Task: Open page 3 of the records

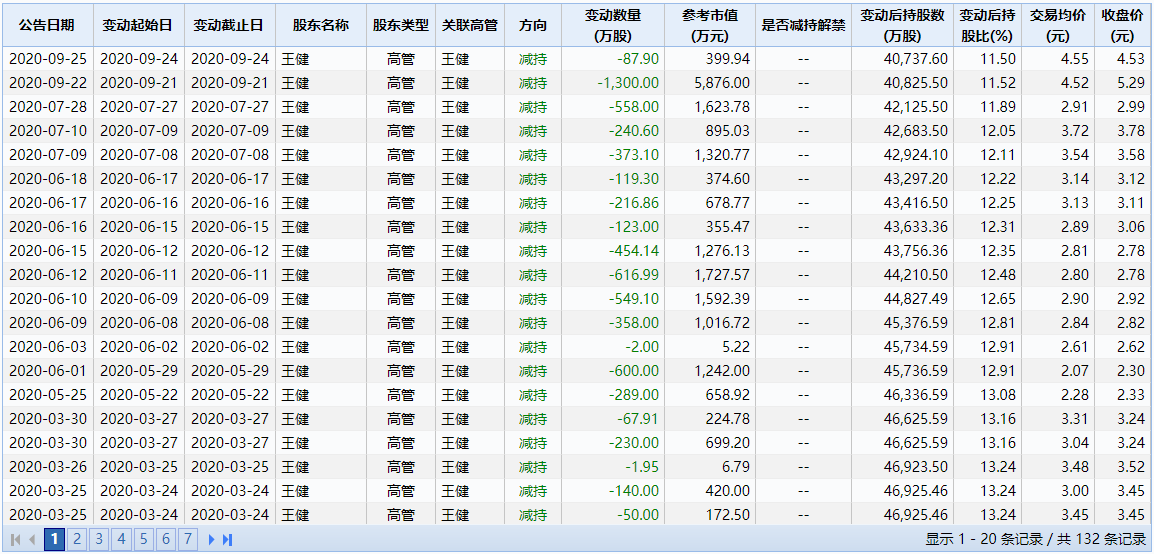Action: (99, 540)
